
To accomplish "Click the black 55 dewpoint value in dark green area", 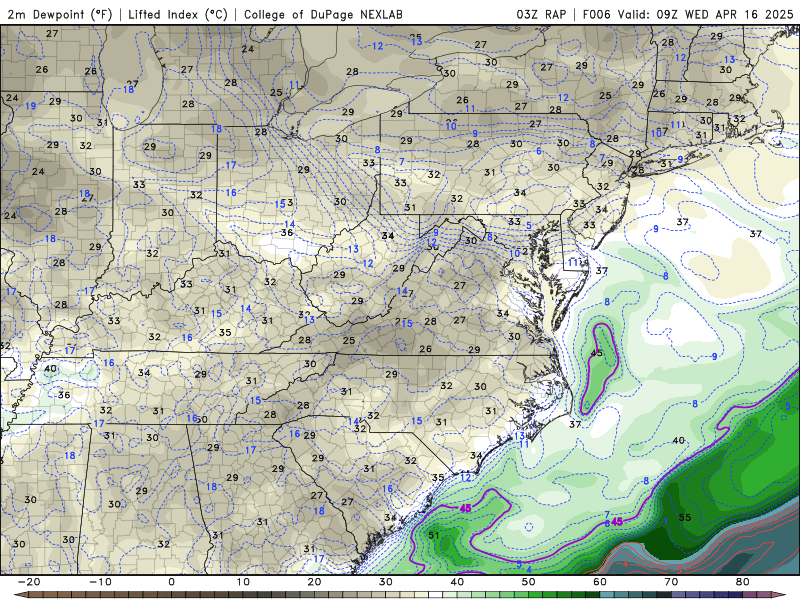I will point(685,517).
